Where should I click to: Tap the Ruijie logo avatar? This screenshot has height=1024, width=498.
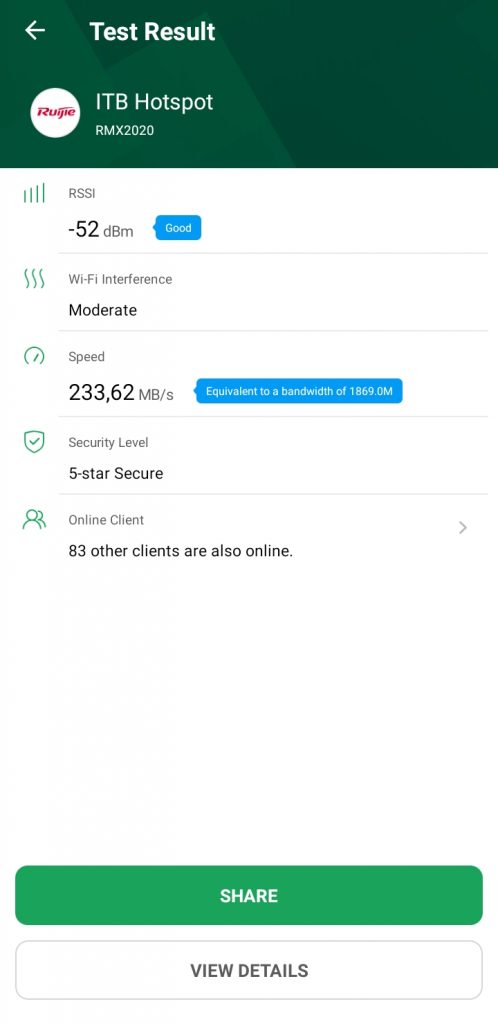55,113
